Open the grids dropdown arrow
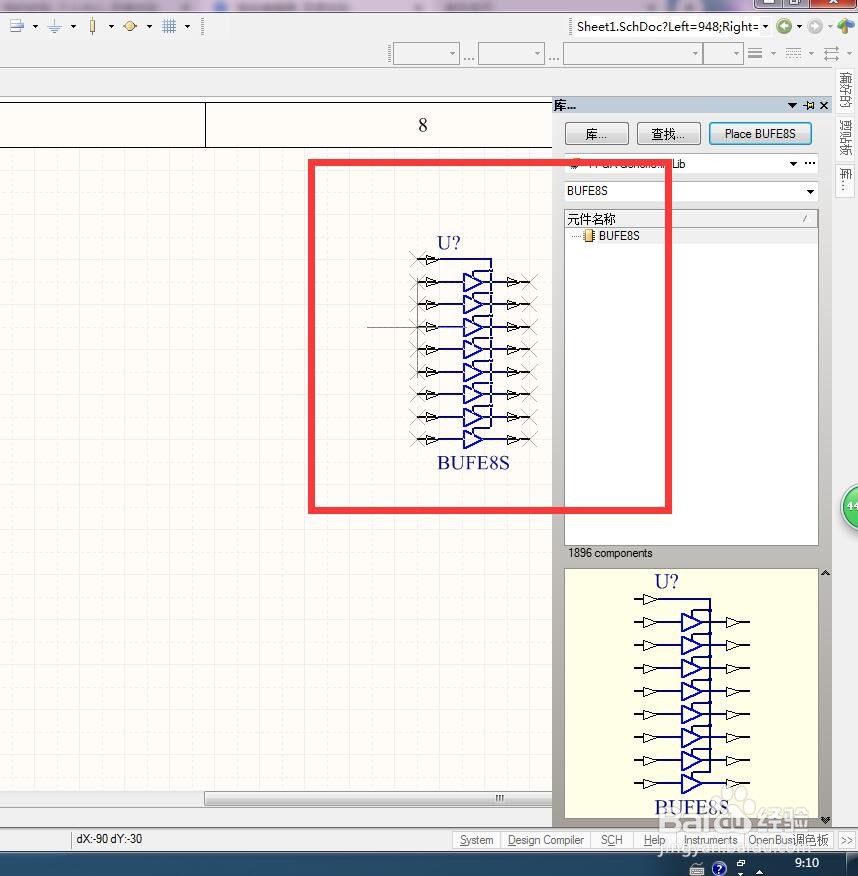 [x=187, y=26]
